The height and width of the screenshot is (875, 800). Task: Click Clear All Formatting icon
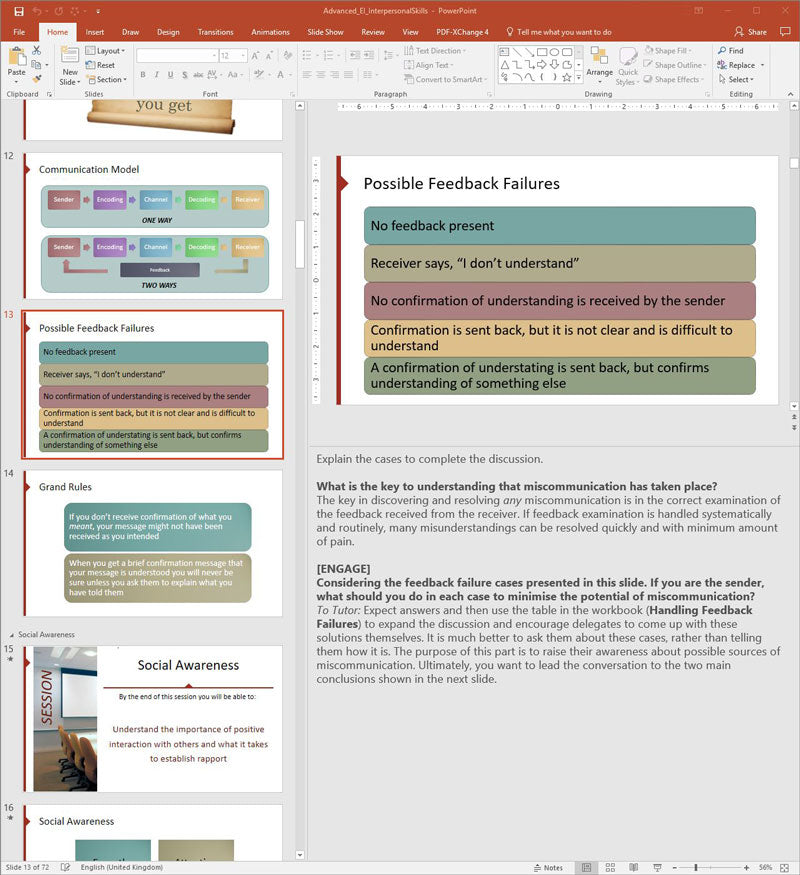(288, 56)
